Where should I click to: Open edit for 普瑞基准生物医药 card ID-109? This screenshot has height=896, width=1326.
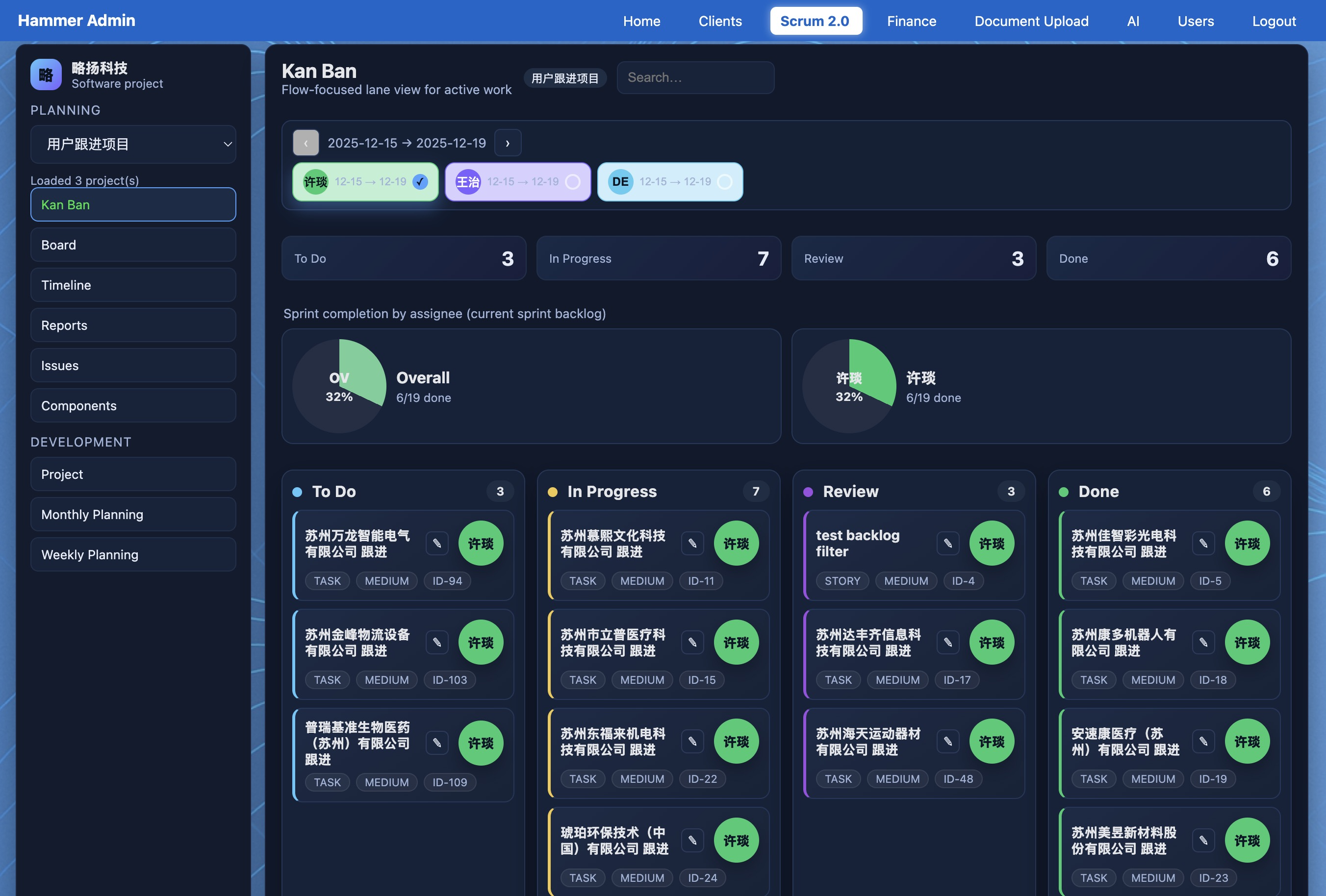[x=437, y=743]
